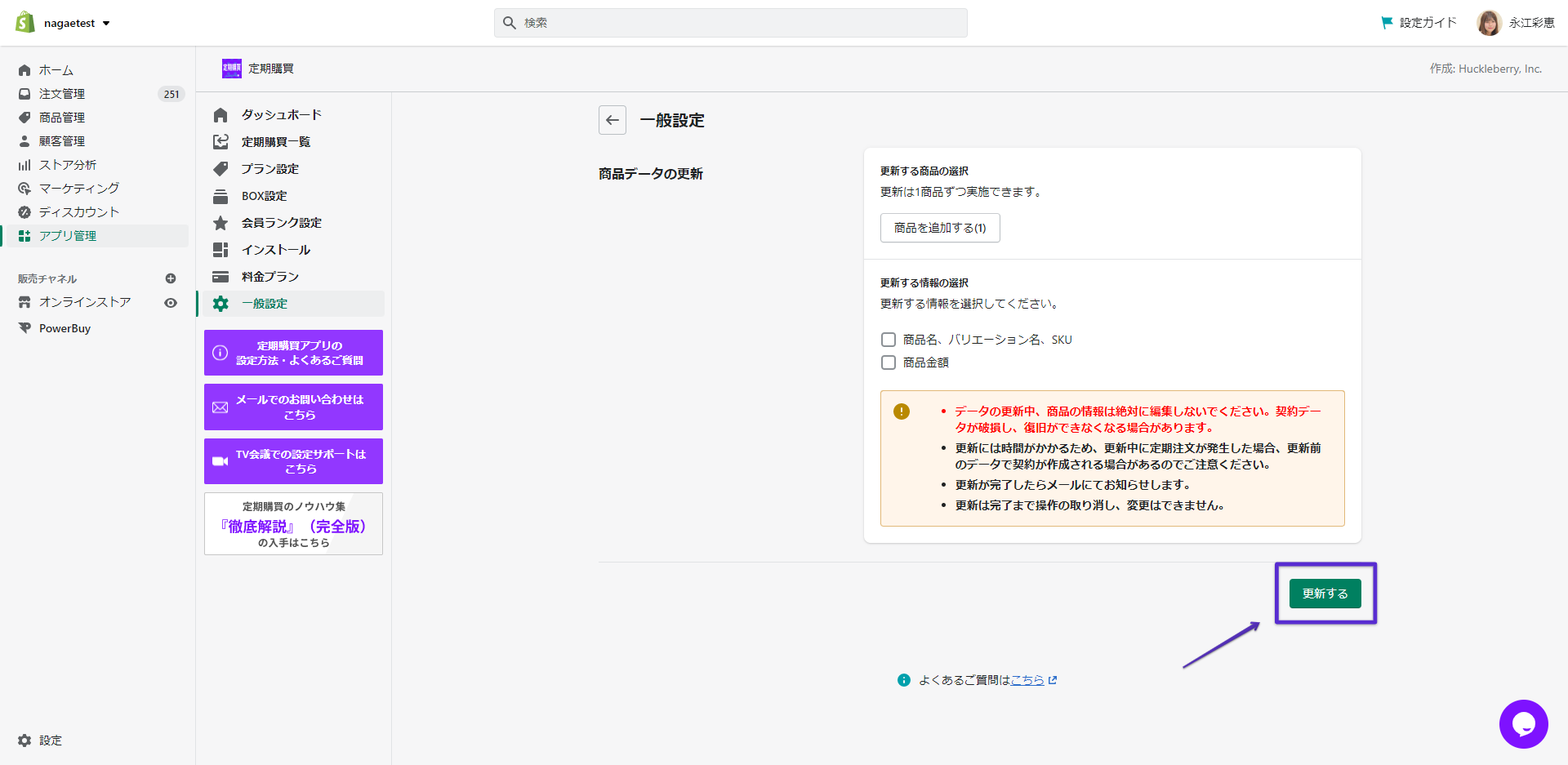The width and height of the screenshot is (1568, 765).
Task: Open the こちら FAQ link
Action: (x=1027, y=680)
